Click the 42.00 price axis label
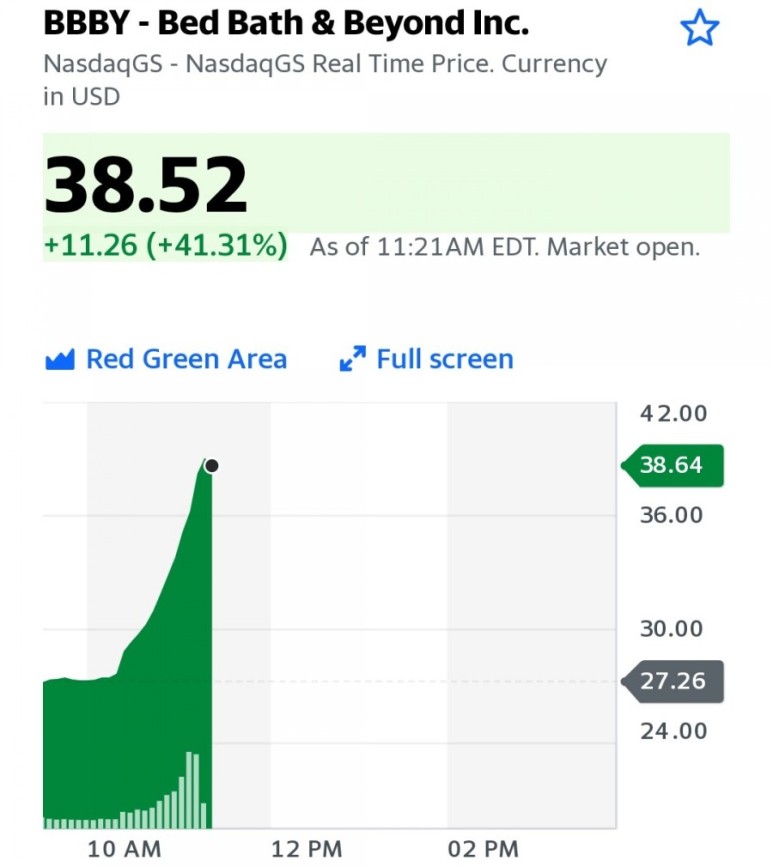This screenshot has width=773, height=867. pos(673,414)
